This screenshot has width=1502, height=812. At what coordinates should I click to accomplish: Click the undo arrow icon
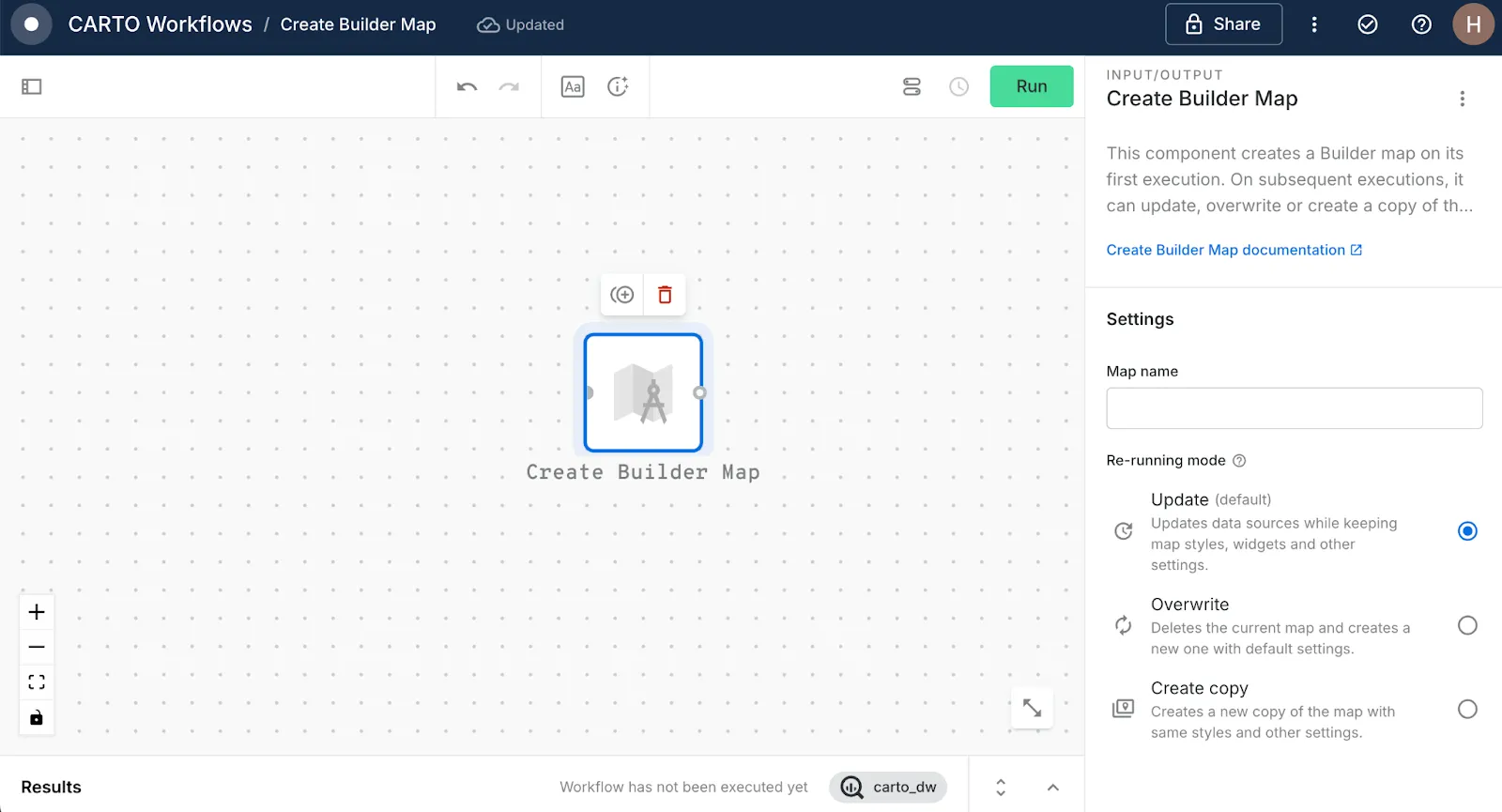coord(467,86)
